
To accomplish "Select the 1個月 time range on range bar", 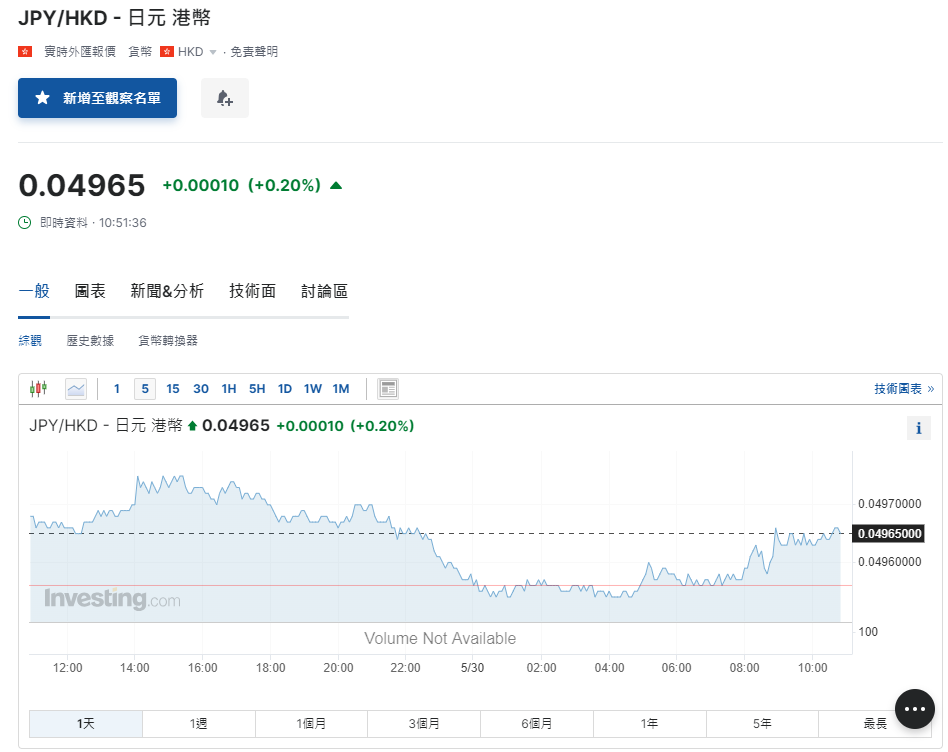I will tap(311, 723).
